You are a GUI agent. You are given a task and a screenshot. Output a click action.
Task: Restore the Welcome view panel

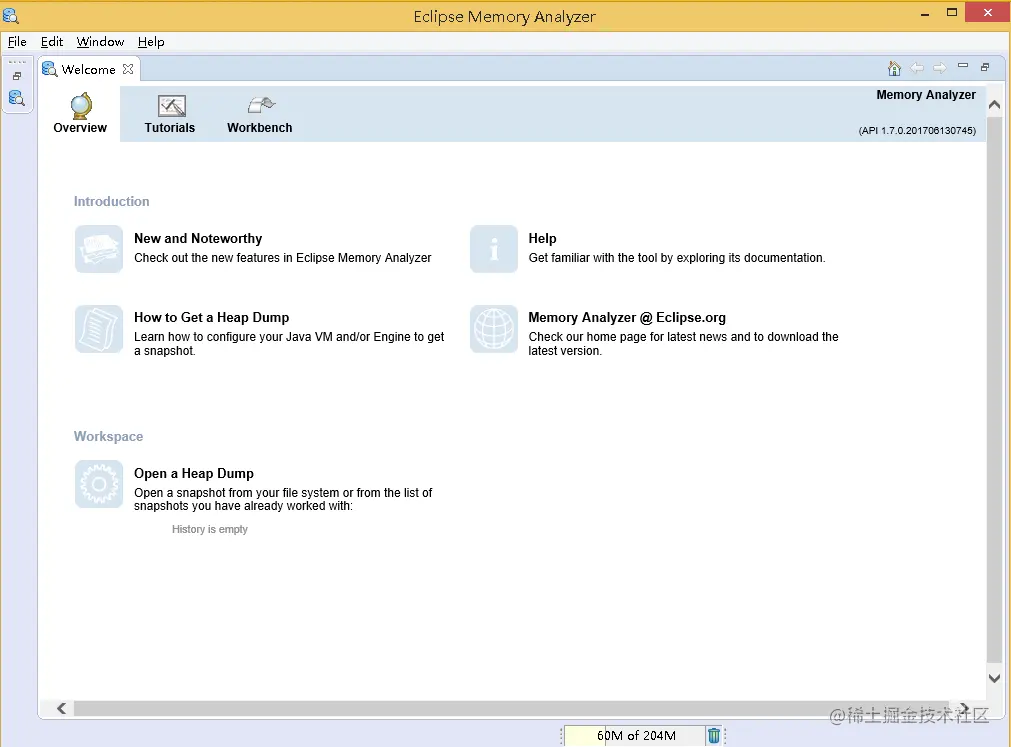[x=985, y=67]
